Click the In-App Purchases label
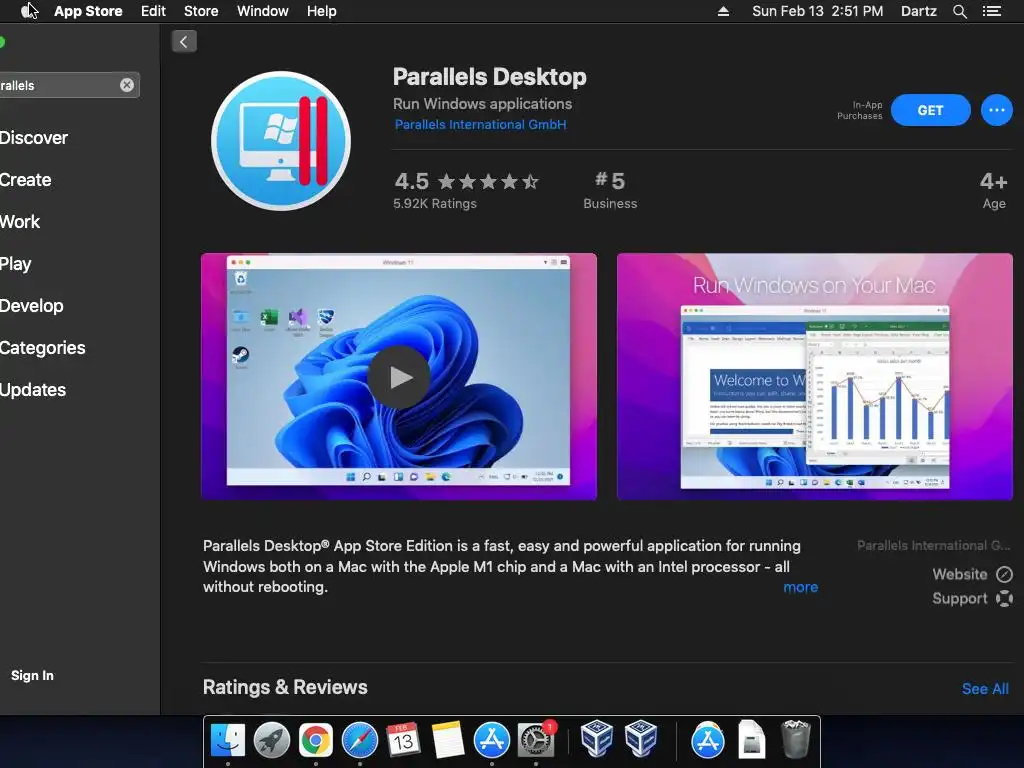This screenshot has height=768, width=1024. coord(859,110)
